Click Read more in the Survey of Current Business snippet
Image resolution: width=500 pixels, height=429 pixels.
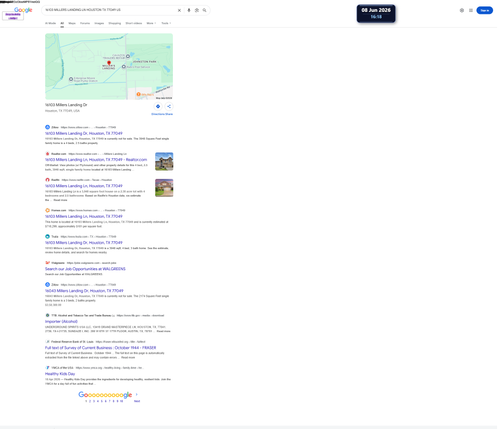click(x=128, y=357)
